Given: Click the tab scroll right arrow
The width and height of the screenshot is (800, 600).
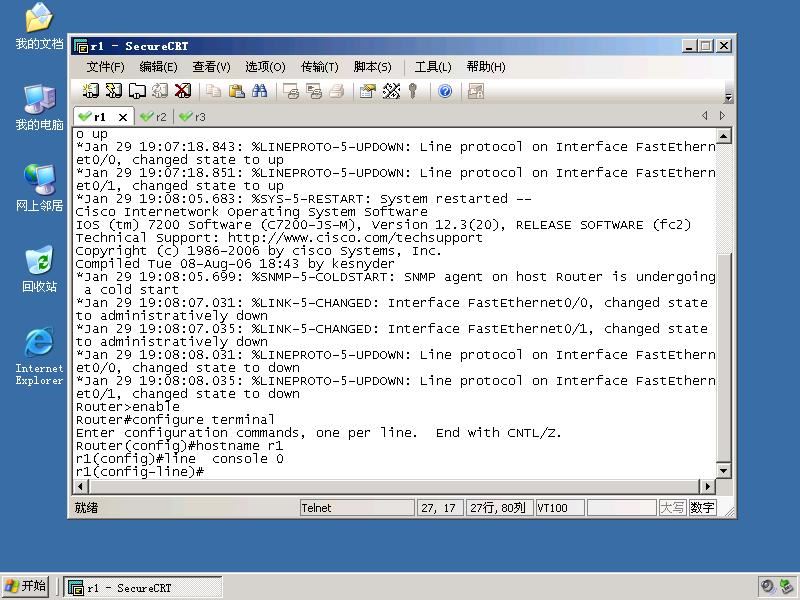Looking at the screenshot, I should [x=722, y=116].
